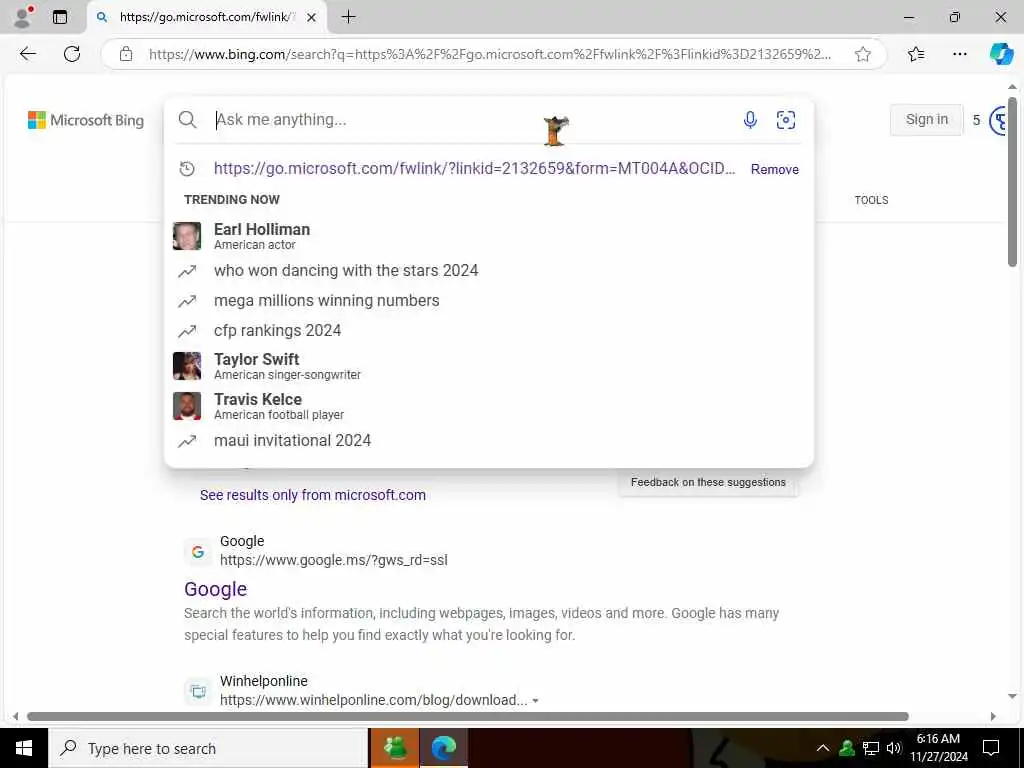Search using an image icon

pos(786,120)
